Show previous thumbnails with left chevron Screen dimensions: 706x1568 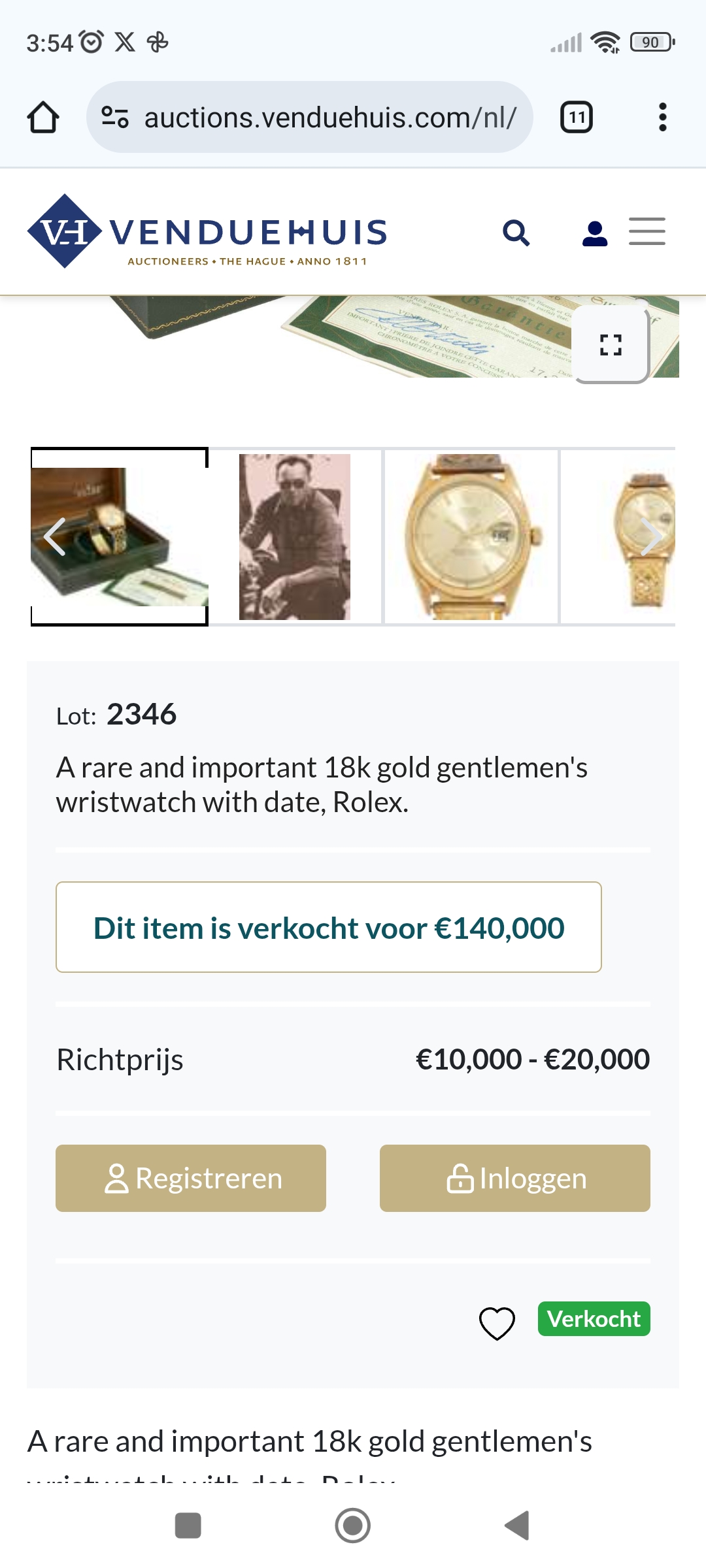[55, 536]
